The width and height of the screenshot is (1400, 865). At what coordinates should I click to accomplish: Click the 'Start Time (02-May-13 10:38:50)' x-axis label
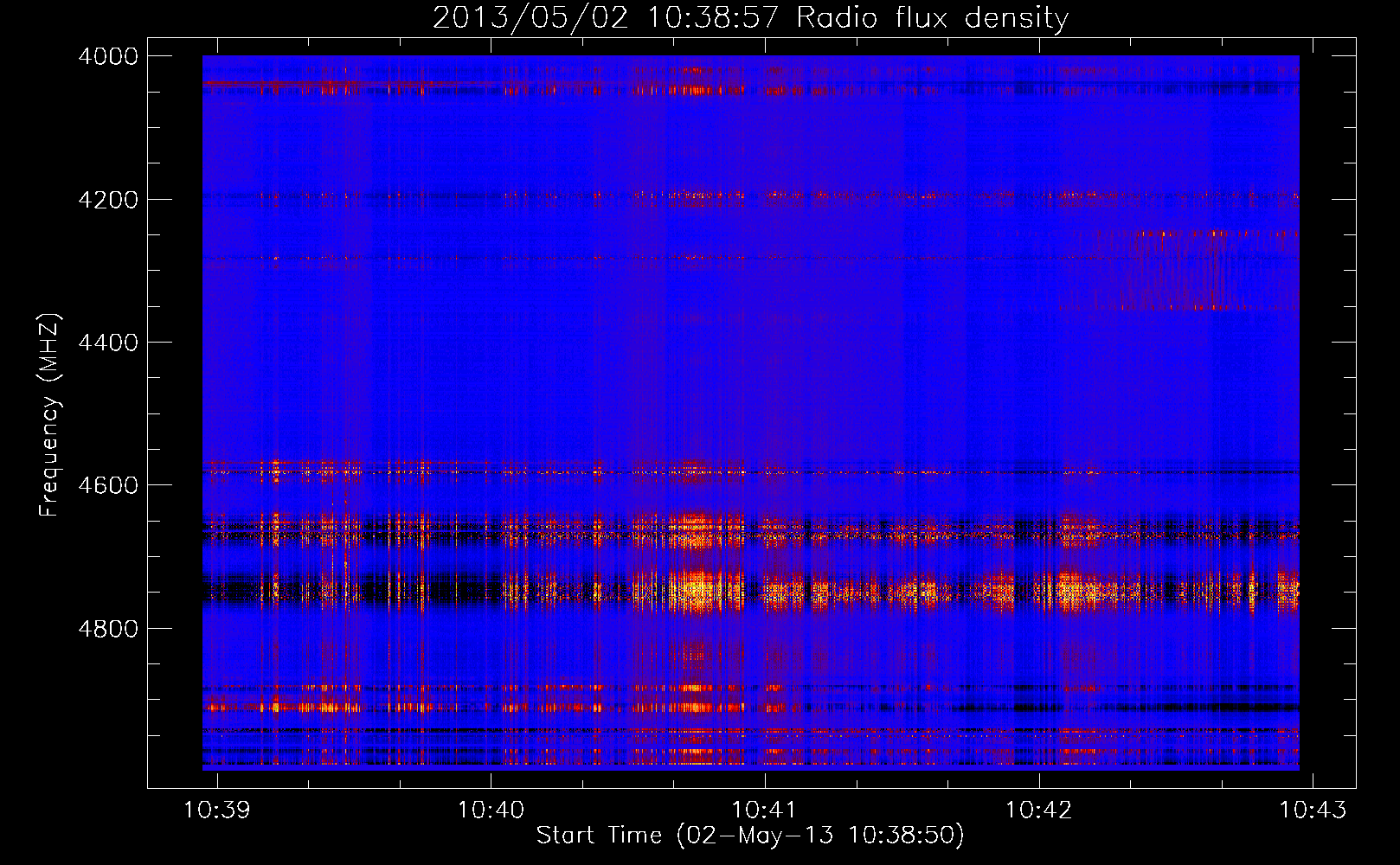[x=750, y=836]
